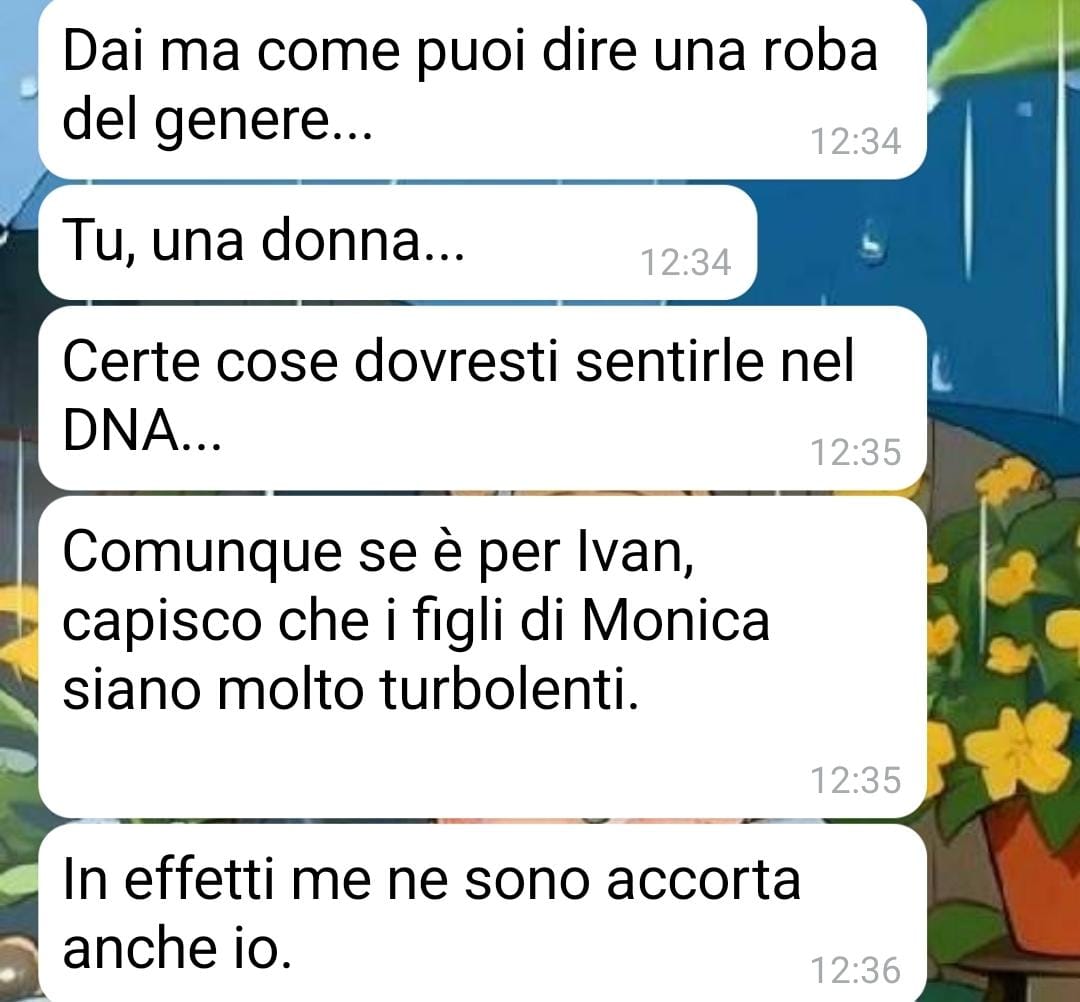Tap the 12:36 timestamp on the last message
This screenshot has width=1080, height=1002.
click(855, 971)
